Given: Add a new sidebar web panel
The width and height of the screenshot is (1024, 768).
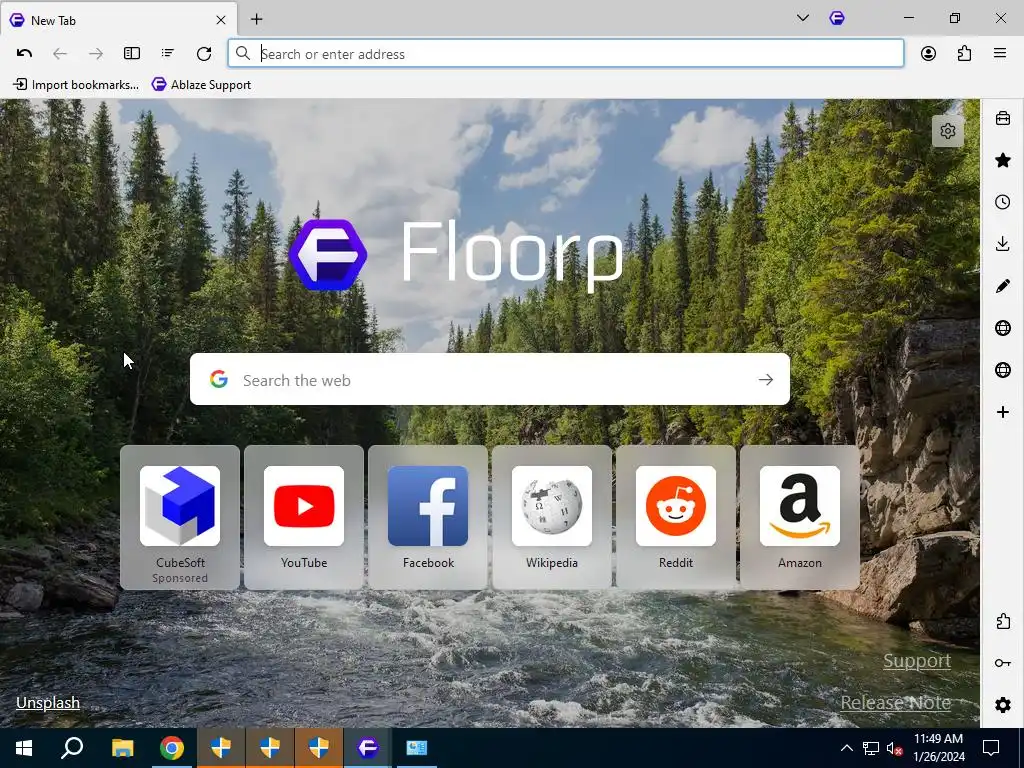Looking at the screenshot, I should tap(1002, 412).
